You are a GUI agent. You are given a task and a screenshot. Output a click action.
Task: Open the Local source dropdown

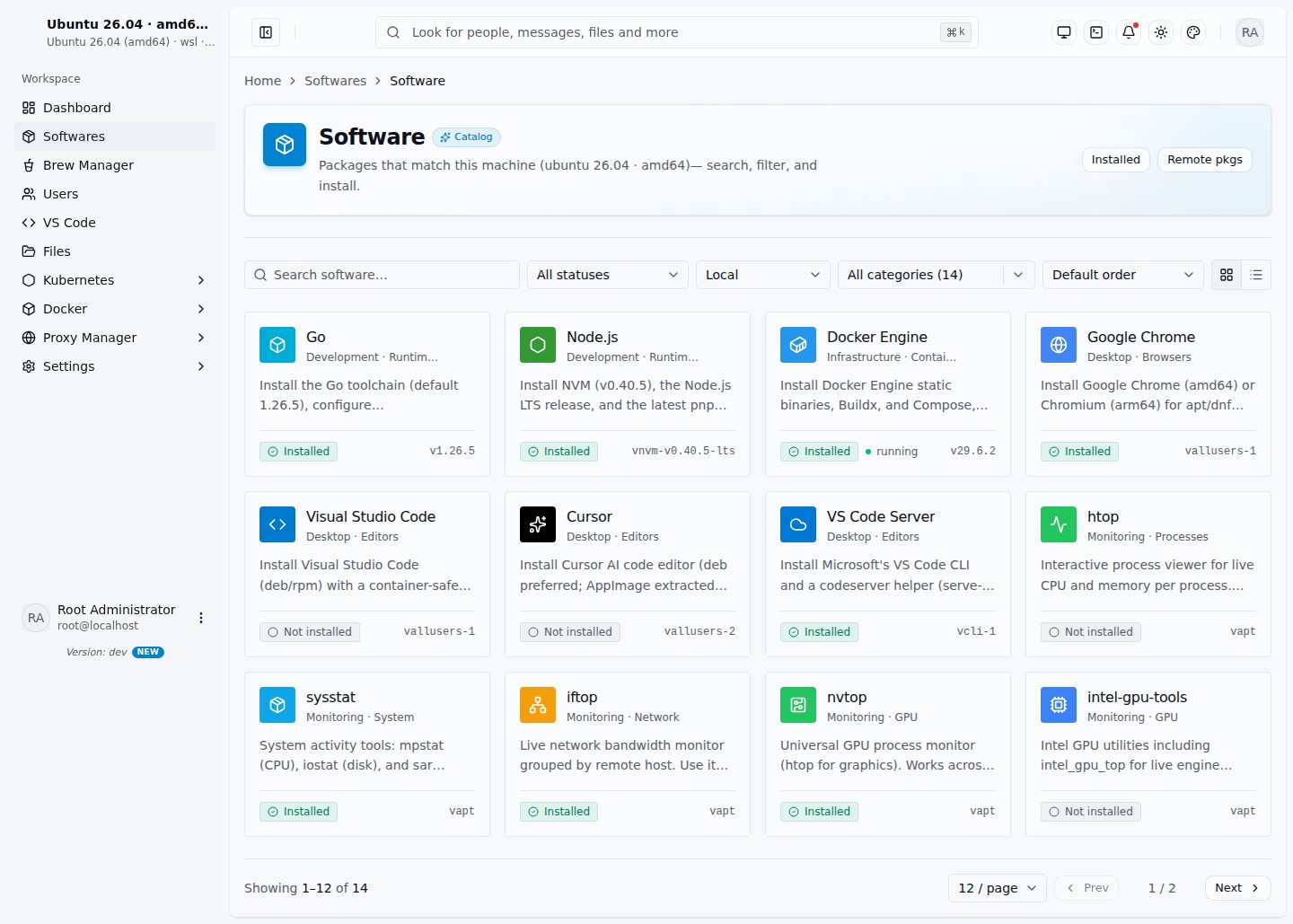[x=763, y=275]
